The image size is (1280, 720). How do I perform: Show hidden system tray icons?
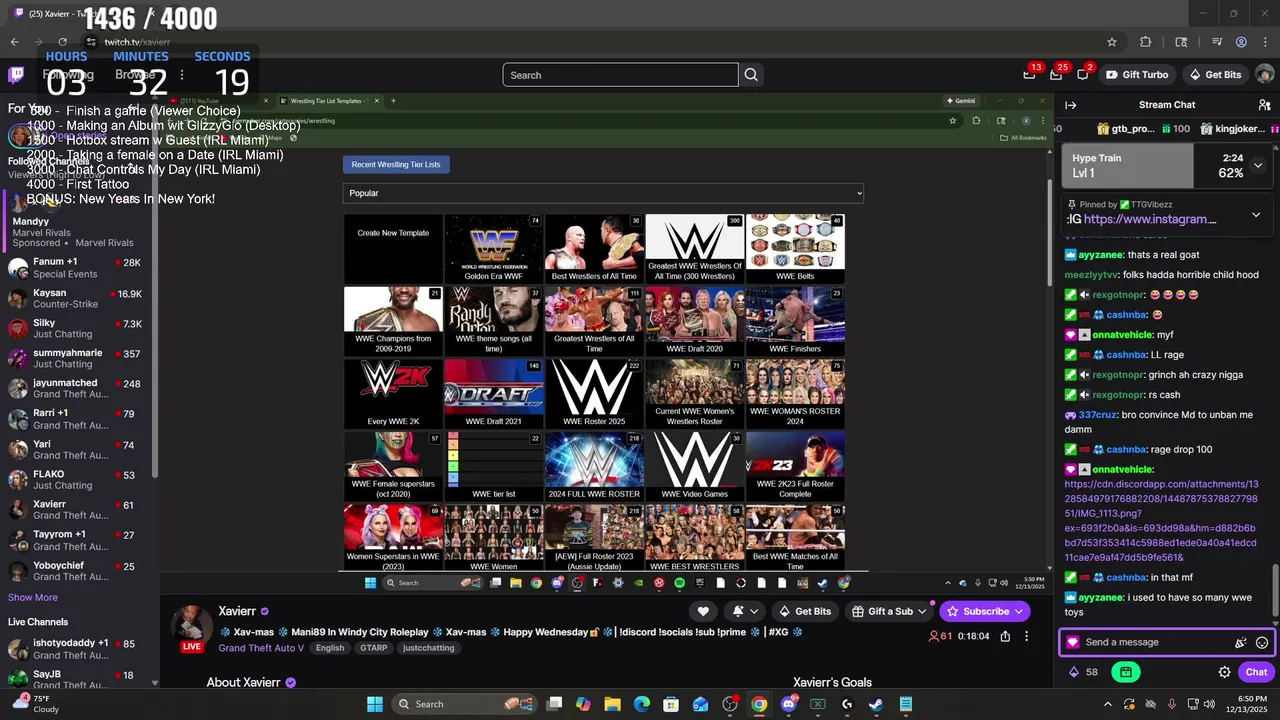pyautogui.click(x=1107, y=704)
